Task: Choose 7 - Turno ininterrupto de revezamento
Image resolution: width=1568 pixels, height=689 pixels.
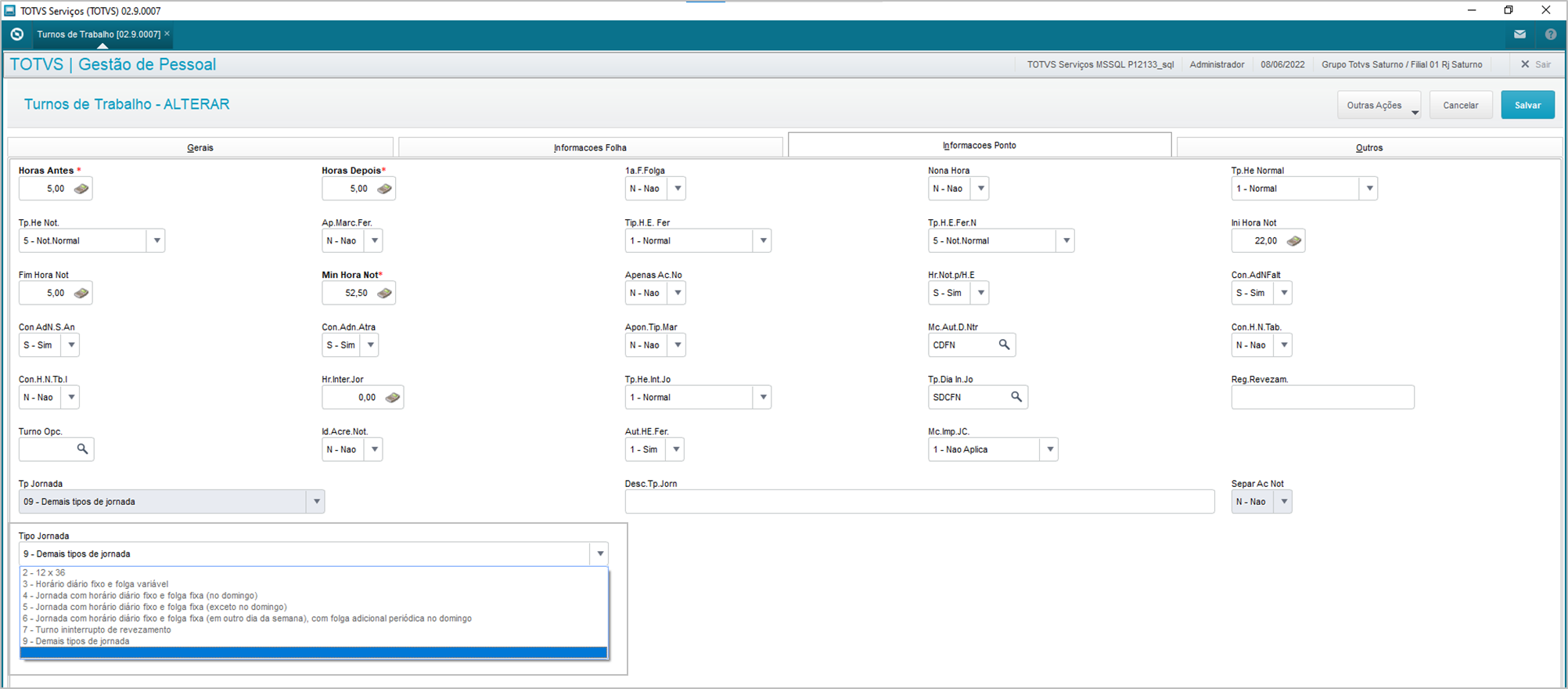Action: [x=314, y=629]
